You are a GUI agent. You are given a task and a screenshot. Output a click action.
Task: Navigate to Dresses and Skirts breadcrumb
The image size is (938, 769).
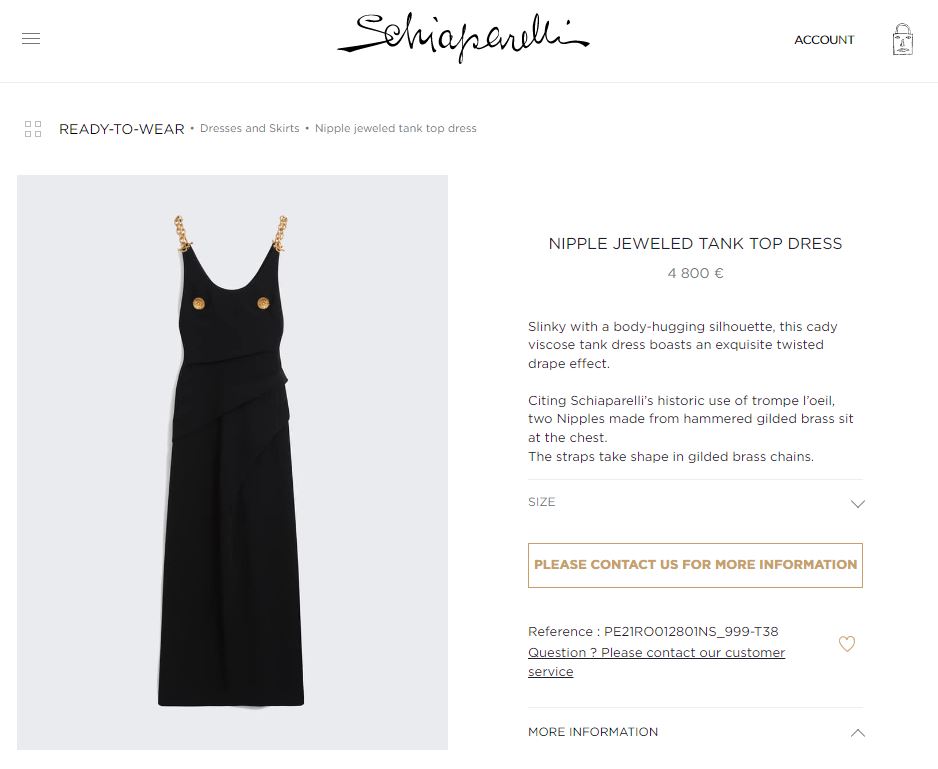click(x=249, y=128)
